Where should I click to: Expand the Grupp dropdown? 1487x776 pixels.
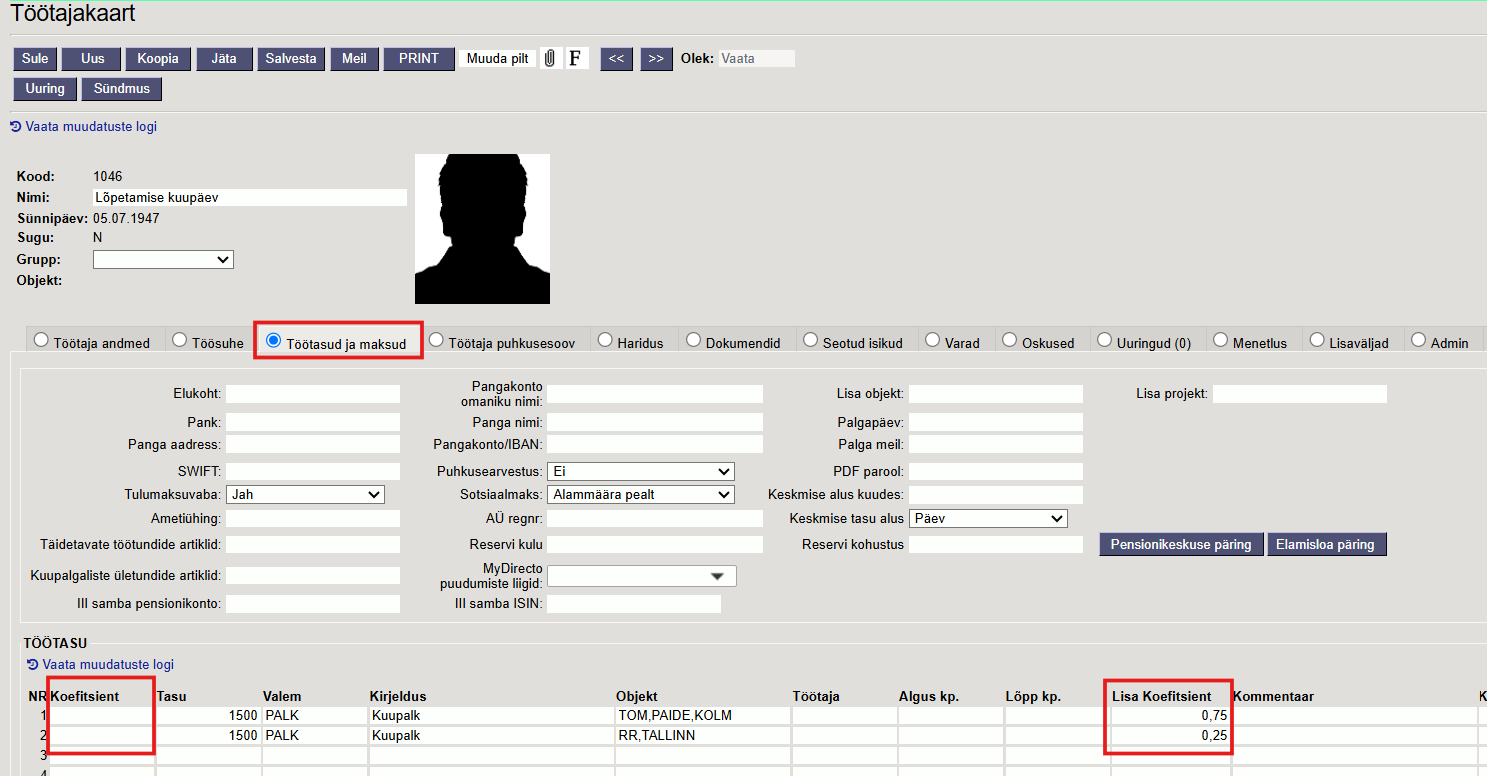[x=163, y=260]
